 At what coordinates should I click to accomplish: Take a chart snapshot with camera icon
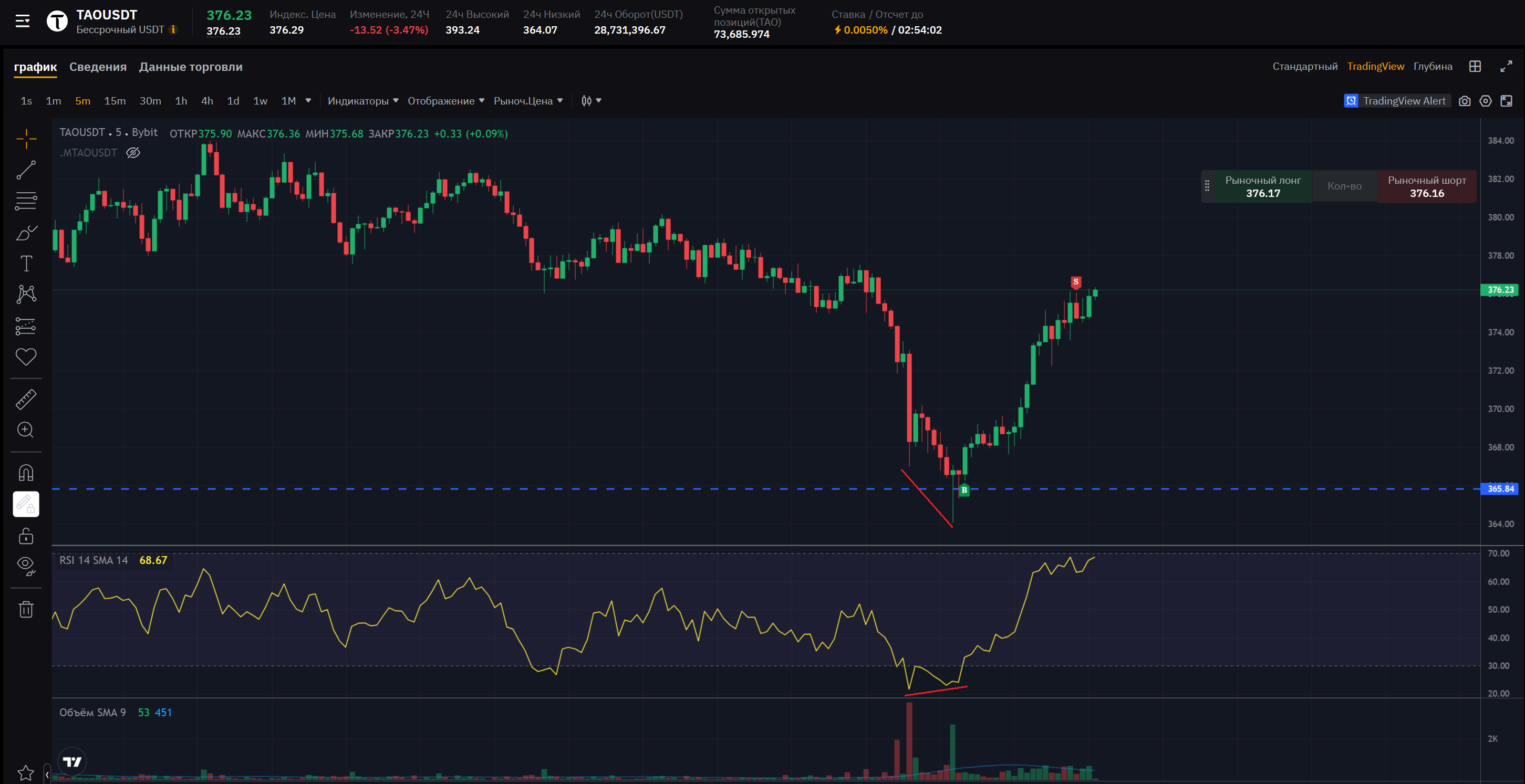[1464, 101]
